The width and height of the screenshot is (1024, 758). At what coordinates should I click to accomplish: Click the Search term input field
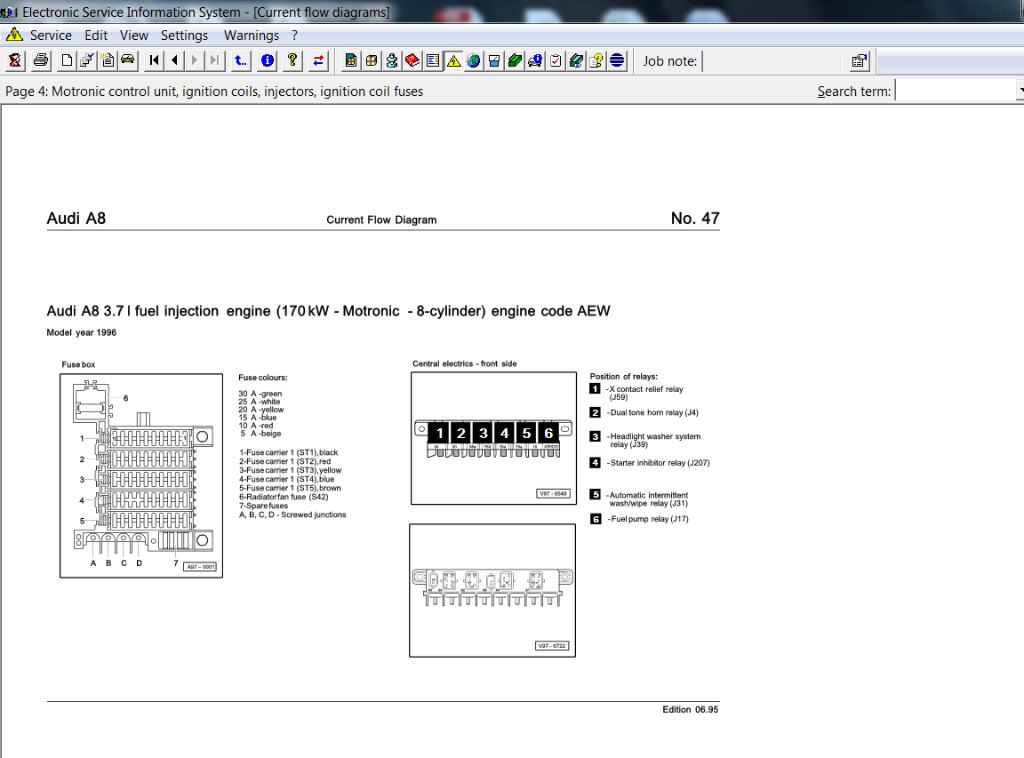pos(954,91)
